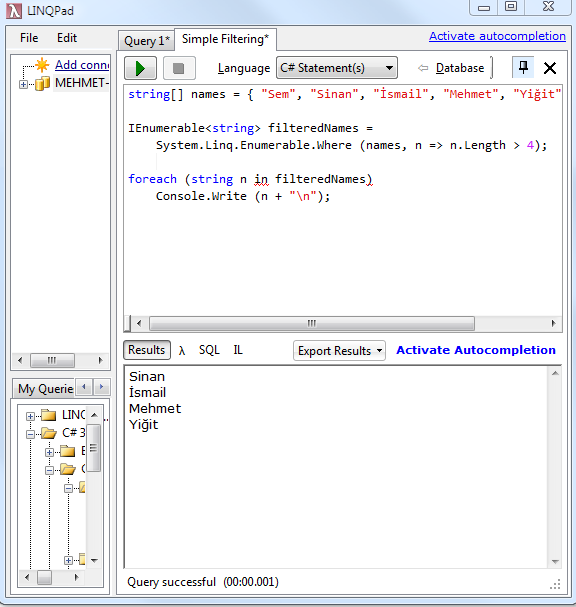The width and height of the screenshot is (576, 607).
Task: Click the bold Activate Autocompletion link near results
Action: pyautogui.click(x=476, y=350)
